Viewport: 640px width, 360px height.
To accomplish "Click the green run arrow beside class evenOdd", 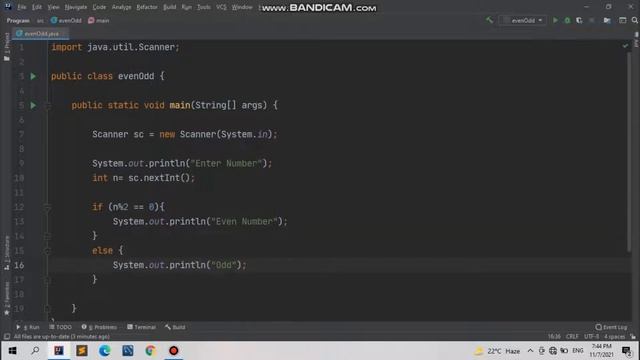I will coord(33,76).
